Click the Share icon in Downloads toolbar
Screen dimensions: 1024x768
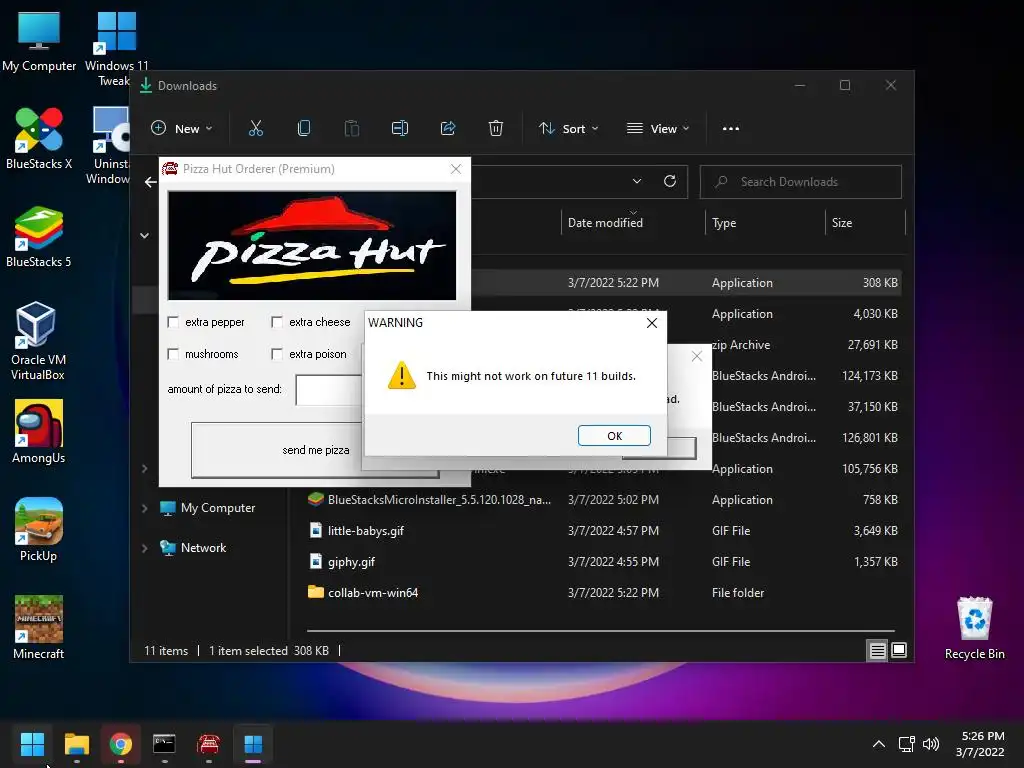(x=448, y=128)
